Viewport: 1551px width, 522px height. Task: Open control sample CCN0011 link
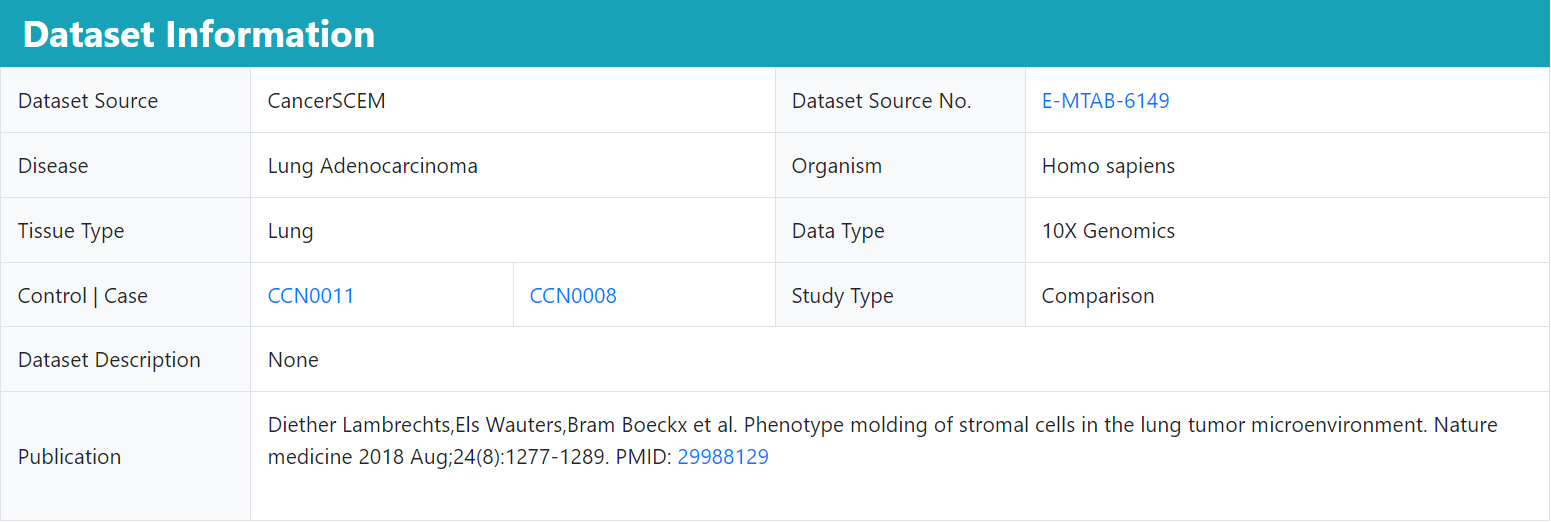click(311, 296)
